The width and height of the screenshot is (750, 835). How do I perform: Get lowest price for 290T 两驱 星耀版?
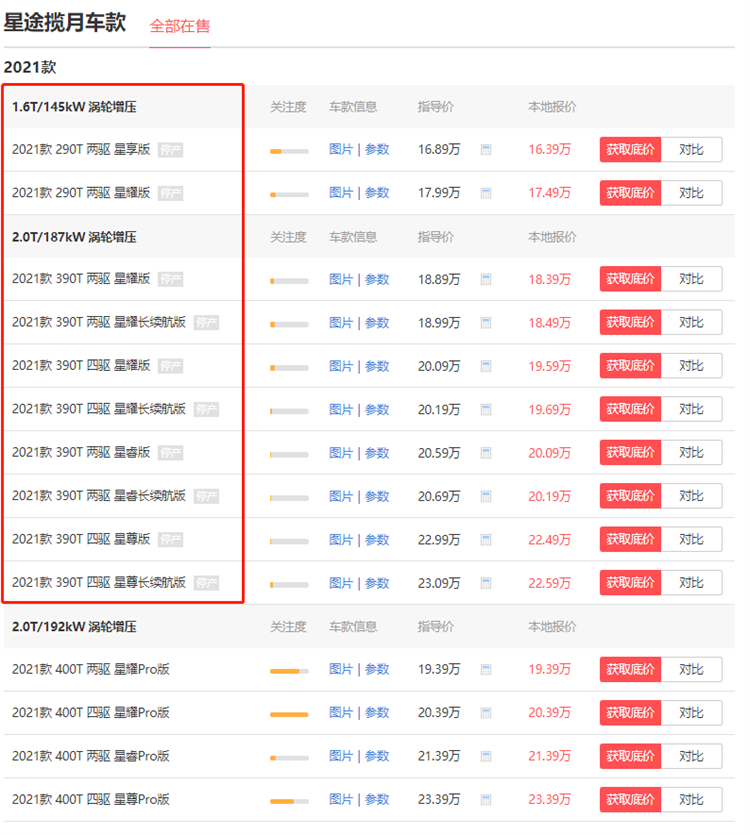(x=630, y=193)
